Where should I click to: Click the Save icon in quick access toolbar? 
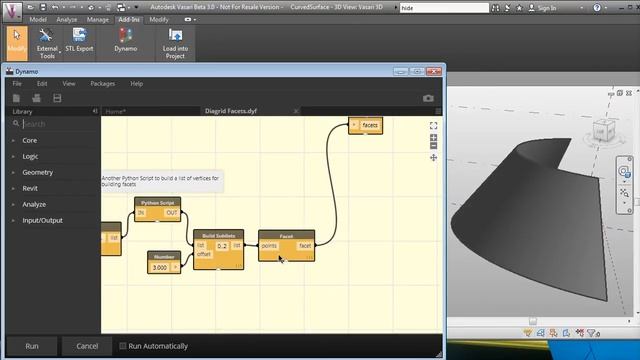pyautogui.click(x=43, y=7)
